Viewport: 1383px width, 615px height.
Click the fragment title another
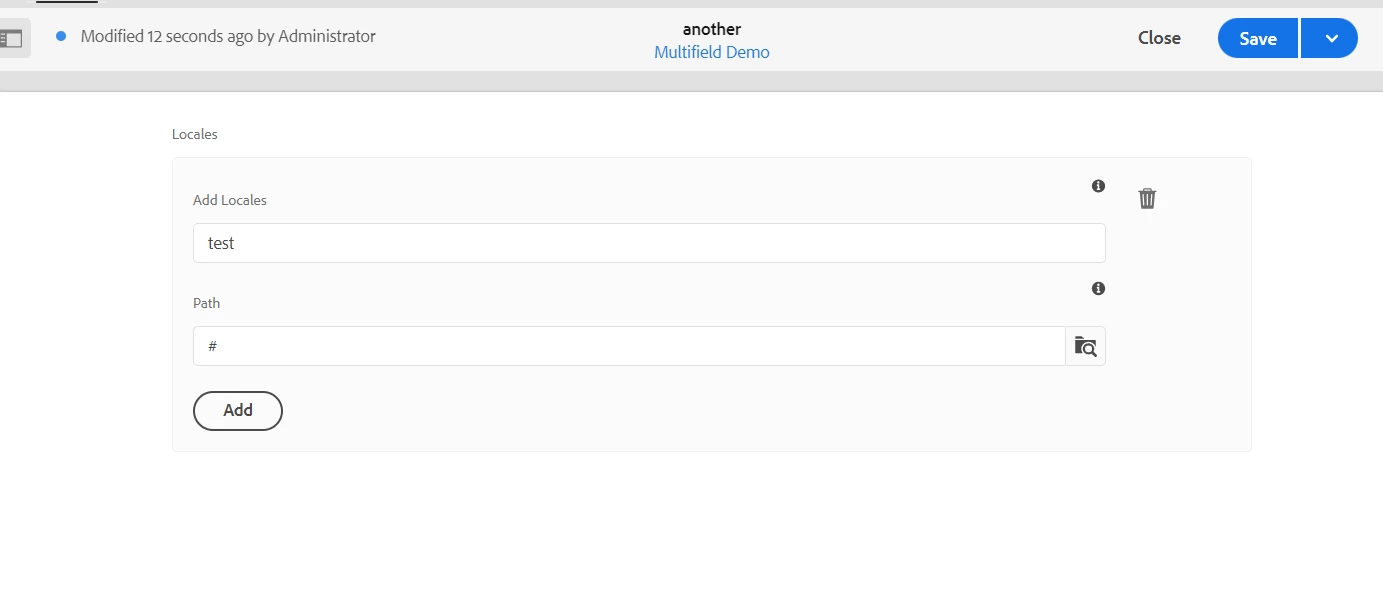(x=712, y=29)
